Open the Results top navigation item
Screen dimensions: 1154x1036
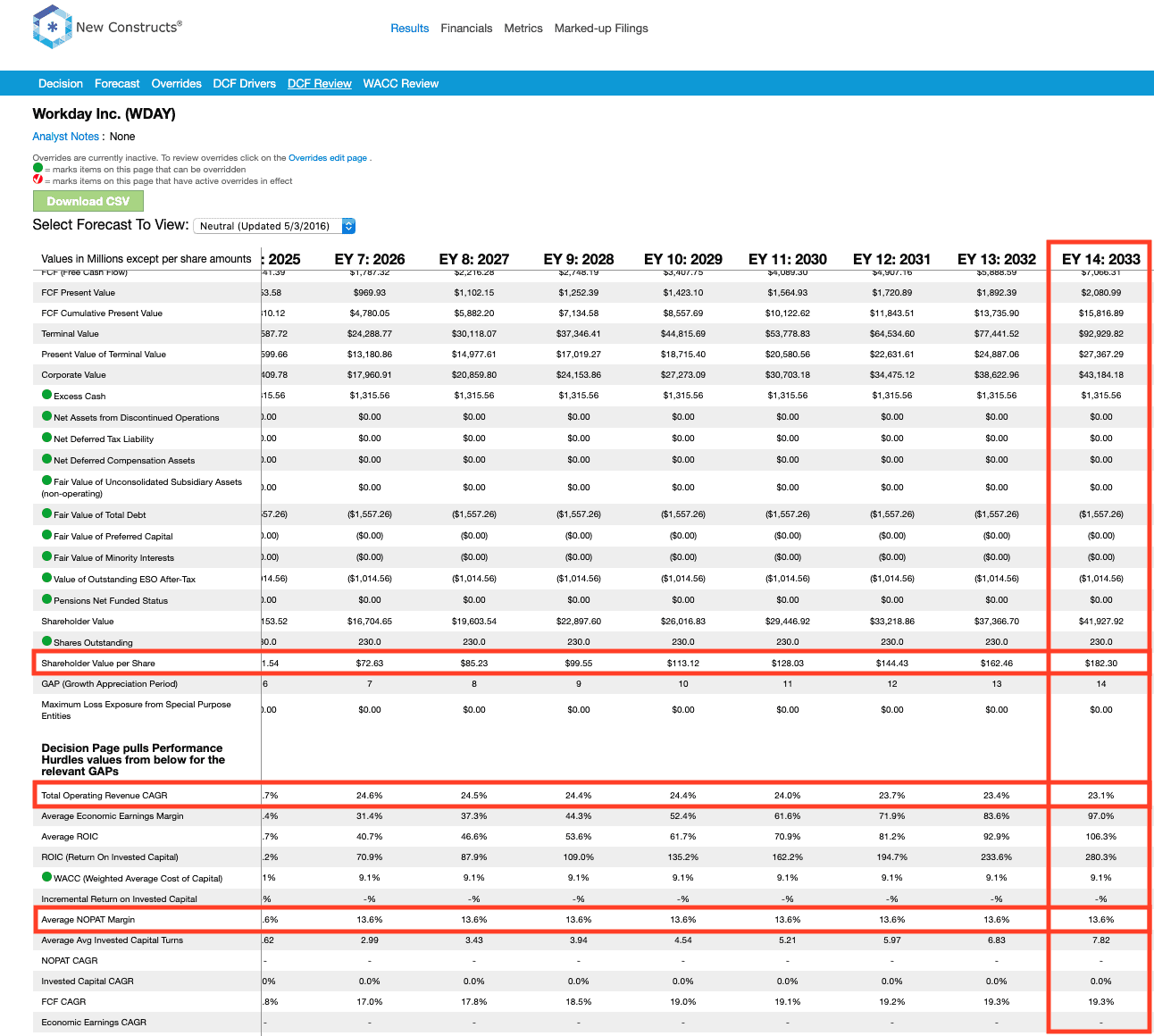tap(410, 29)
